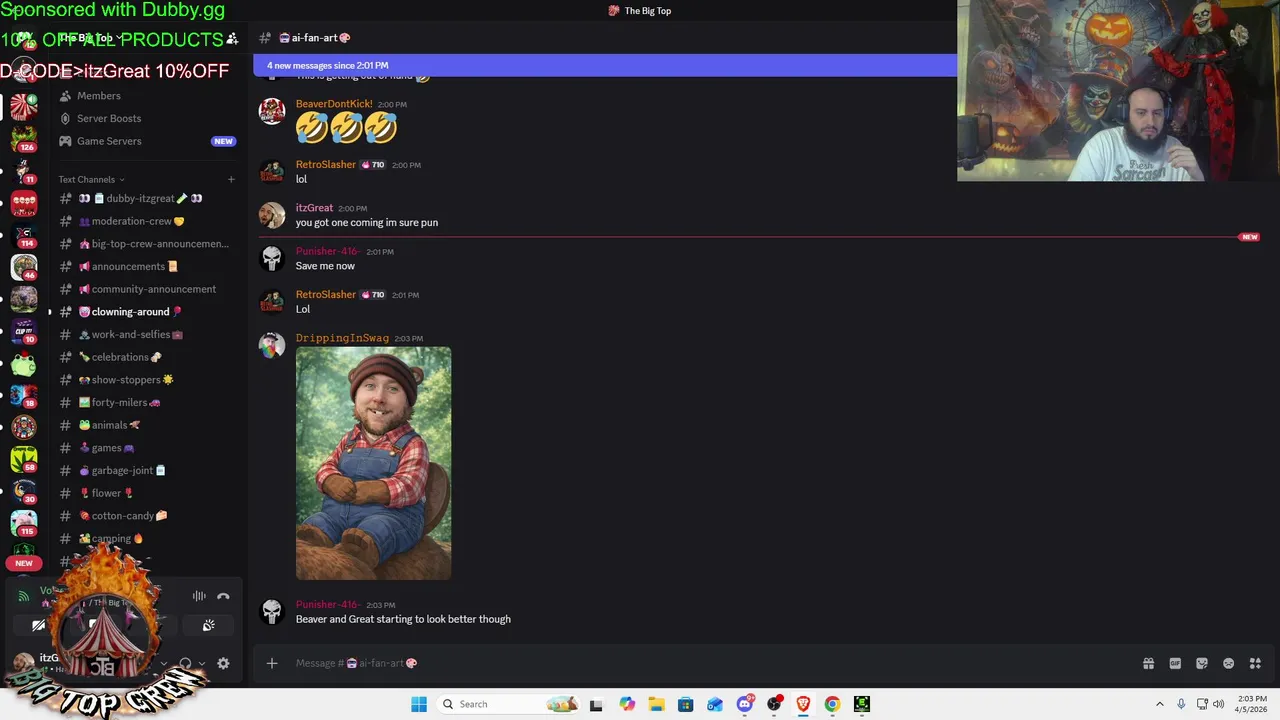Show hidden system tray icons
The height and width of the screenshot is (720, 1280).
pos(1160,704)
